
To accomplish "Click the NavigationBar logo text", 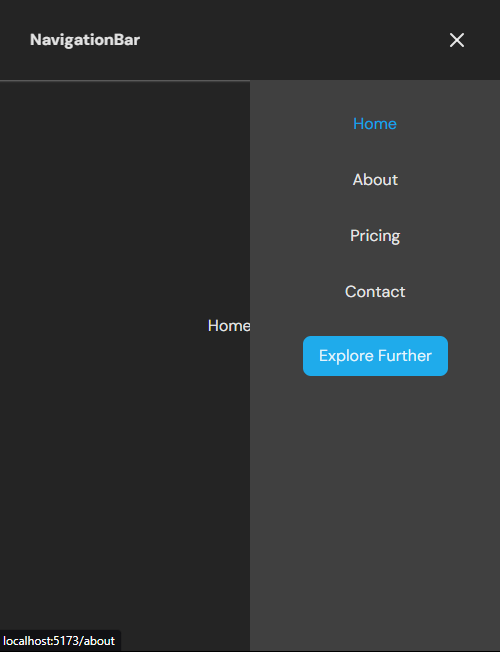I will click(85, 40).
